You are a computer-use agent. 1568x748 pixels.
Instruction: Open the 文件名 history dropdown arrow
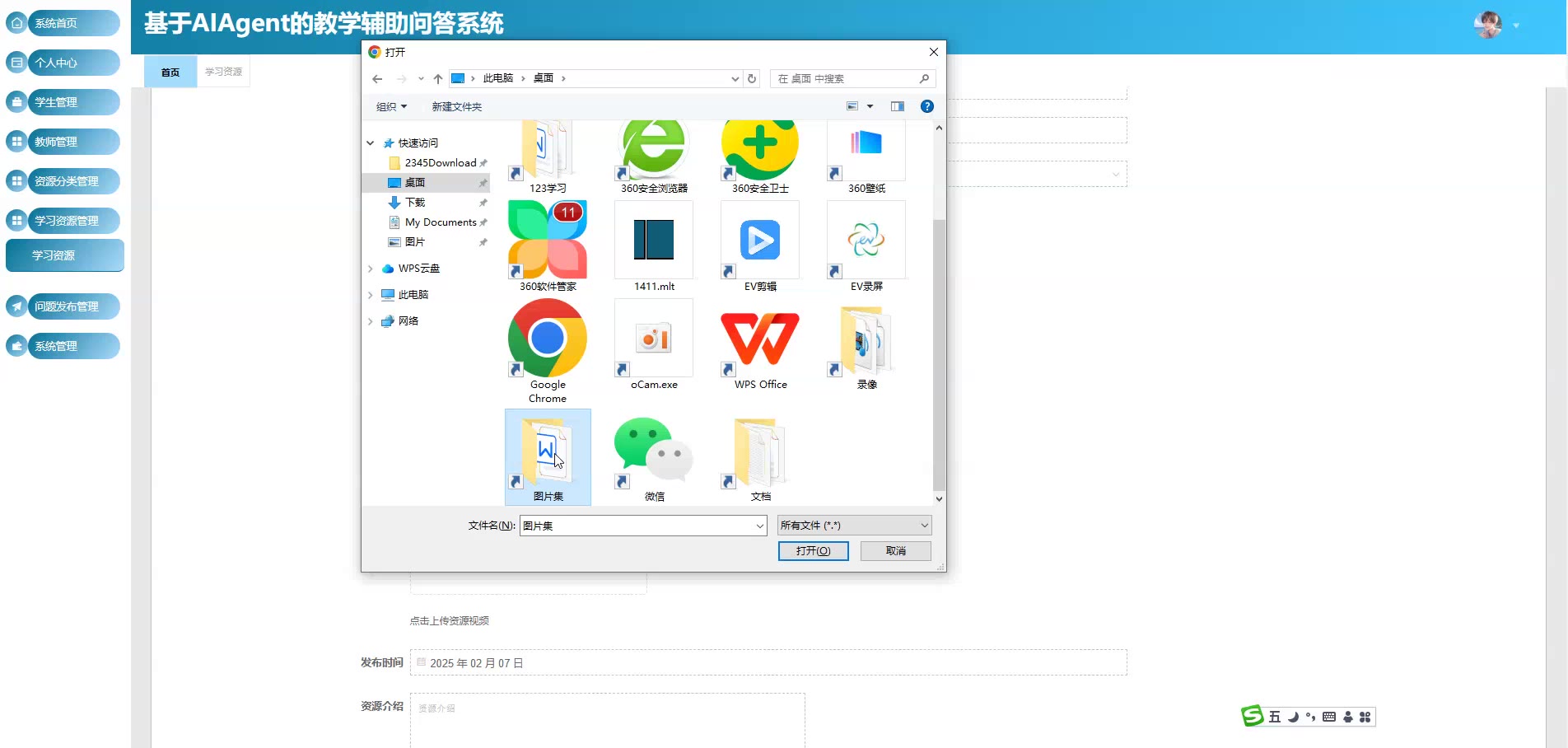760,526
